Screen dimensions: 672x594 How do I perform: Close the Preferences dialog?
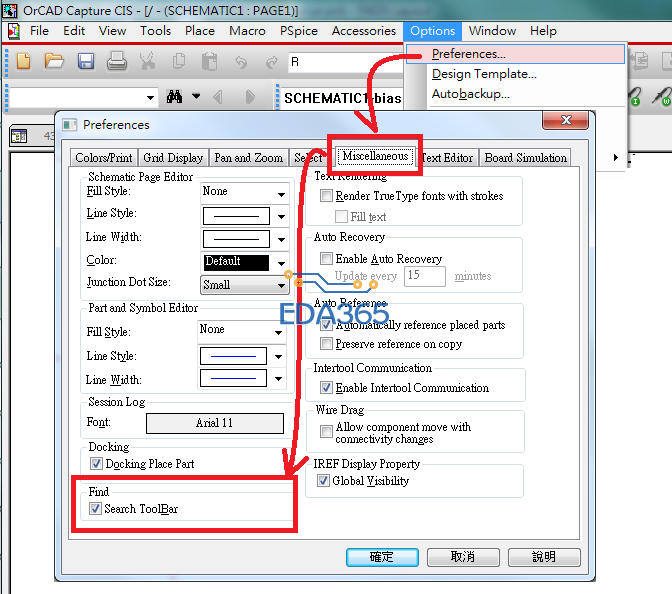[x=566, y=120]
